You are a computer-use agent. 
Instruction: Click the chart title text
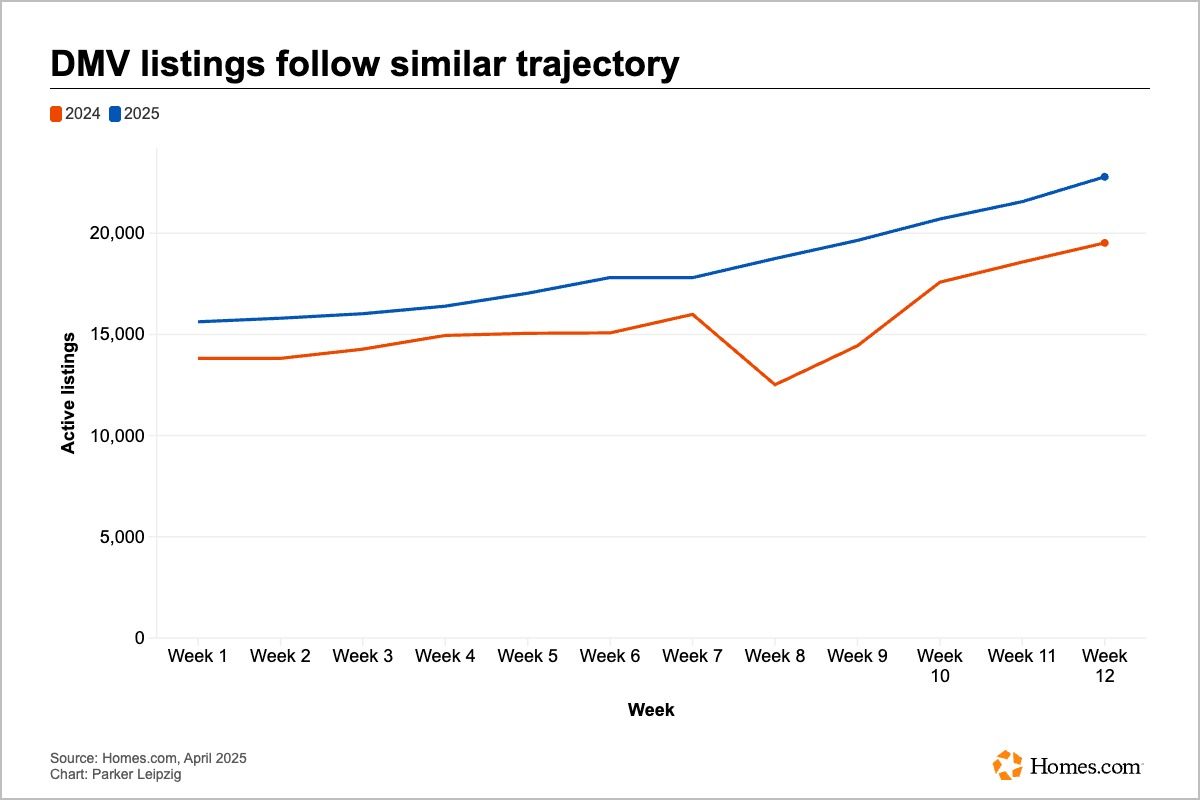365,65
